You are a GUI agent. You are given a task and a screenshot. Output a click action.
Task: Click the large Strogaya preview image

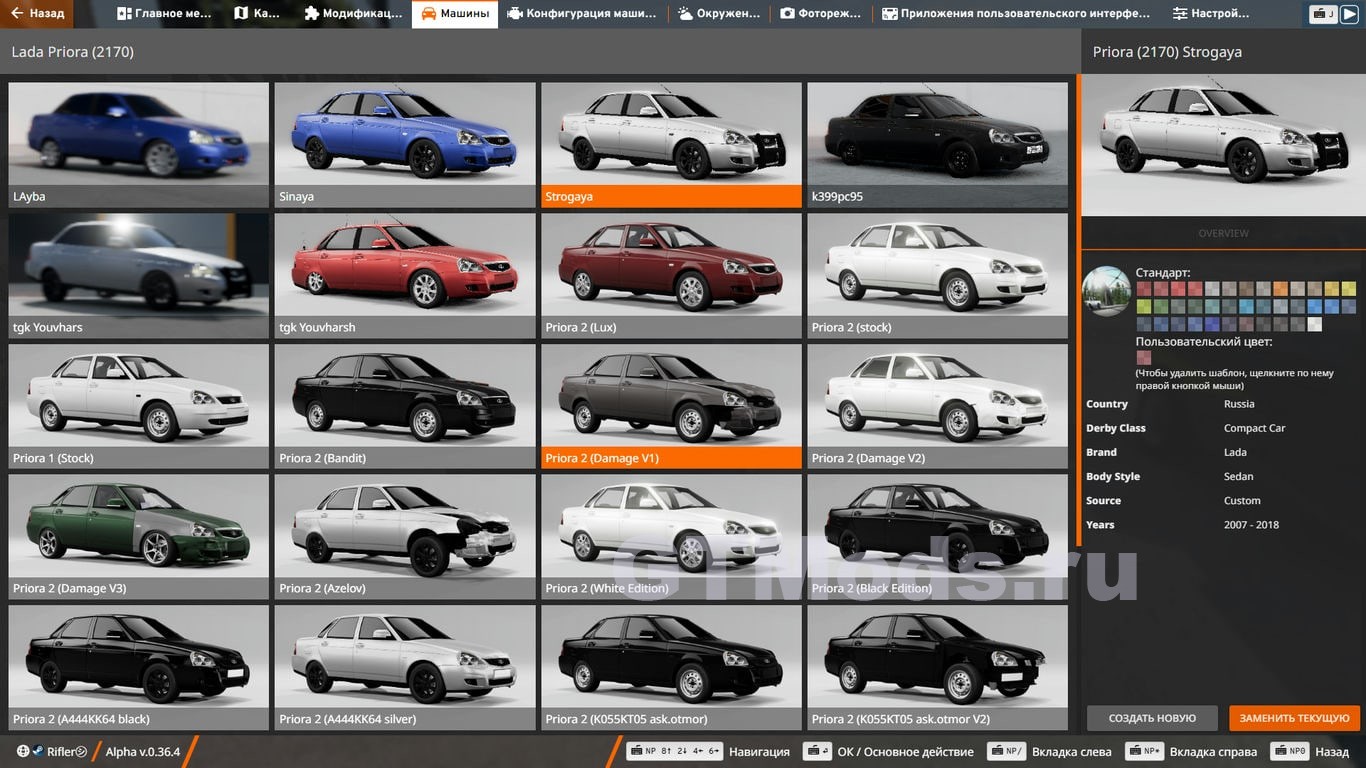pyautogui.click(x=1223, y=145)
